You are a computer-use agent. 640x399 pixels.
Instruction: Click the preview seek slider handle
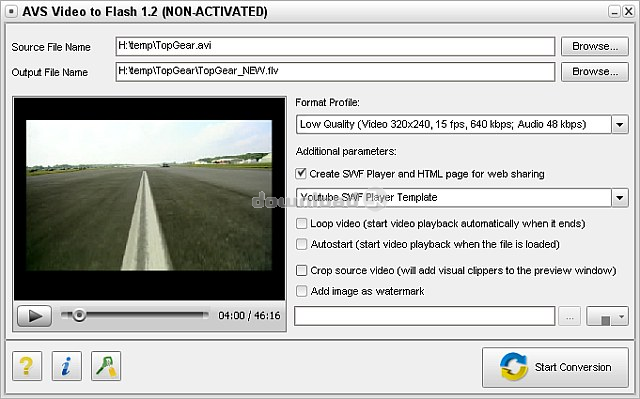(79, 315)
